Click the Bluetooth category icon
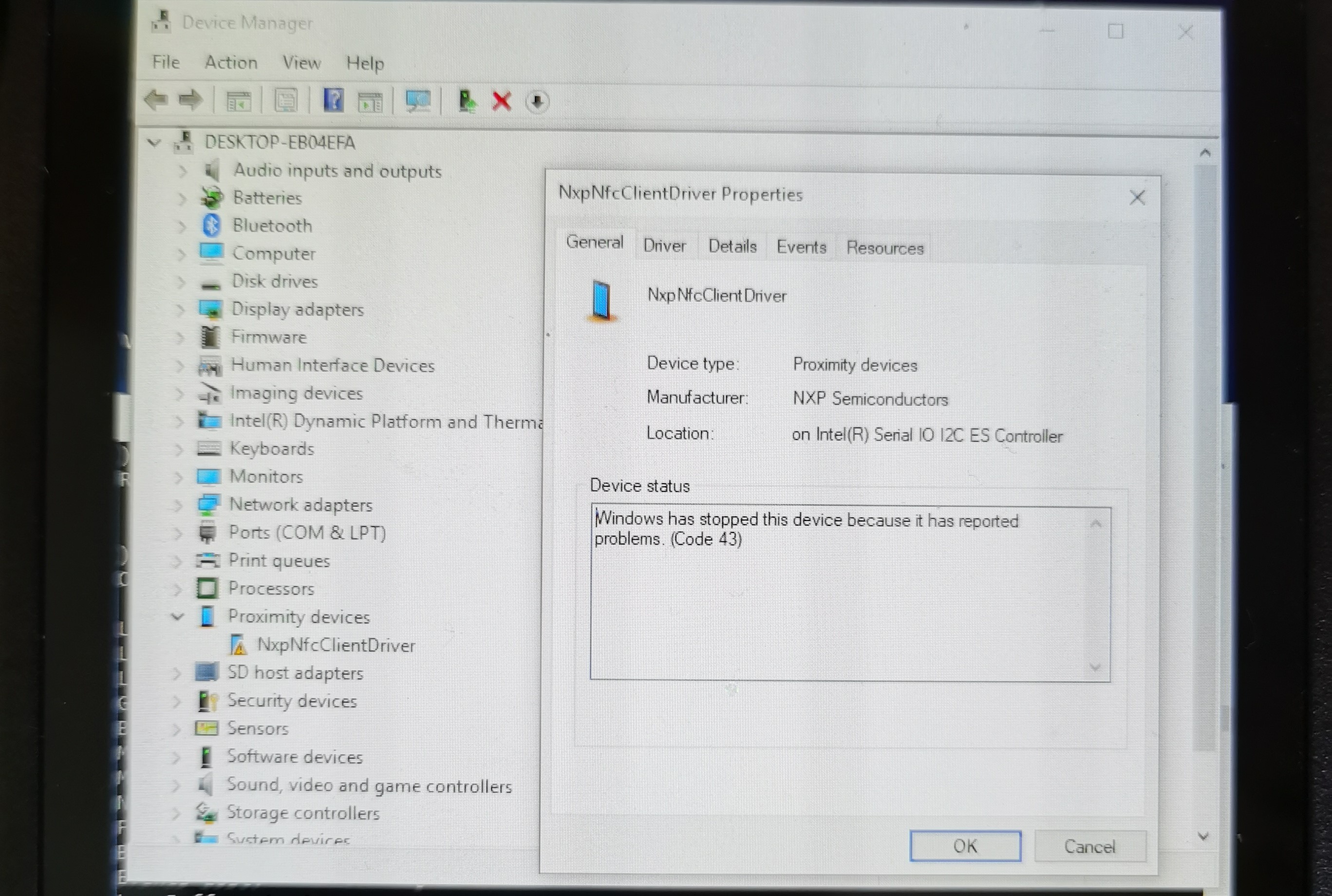Screen dimensions: 1332x896 pyautogui.click(x=211, y=225)
